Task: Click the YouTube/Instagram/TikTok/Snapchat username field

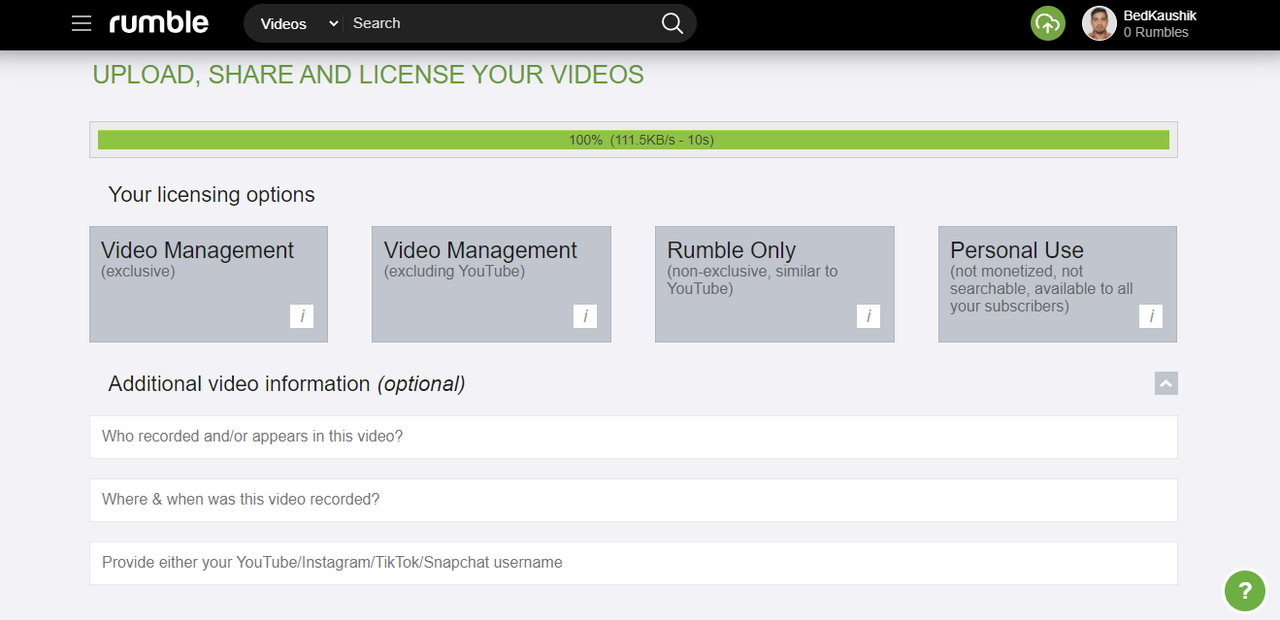Action: pos(633,563)
